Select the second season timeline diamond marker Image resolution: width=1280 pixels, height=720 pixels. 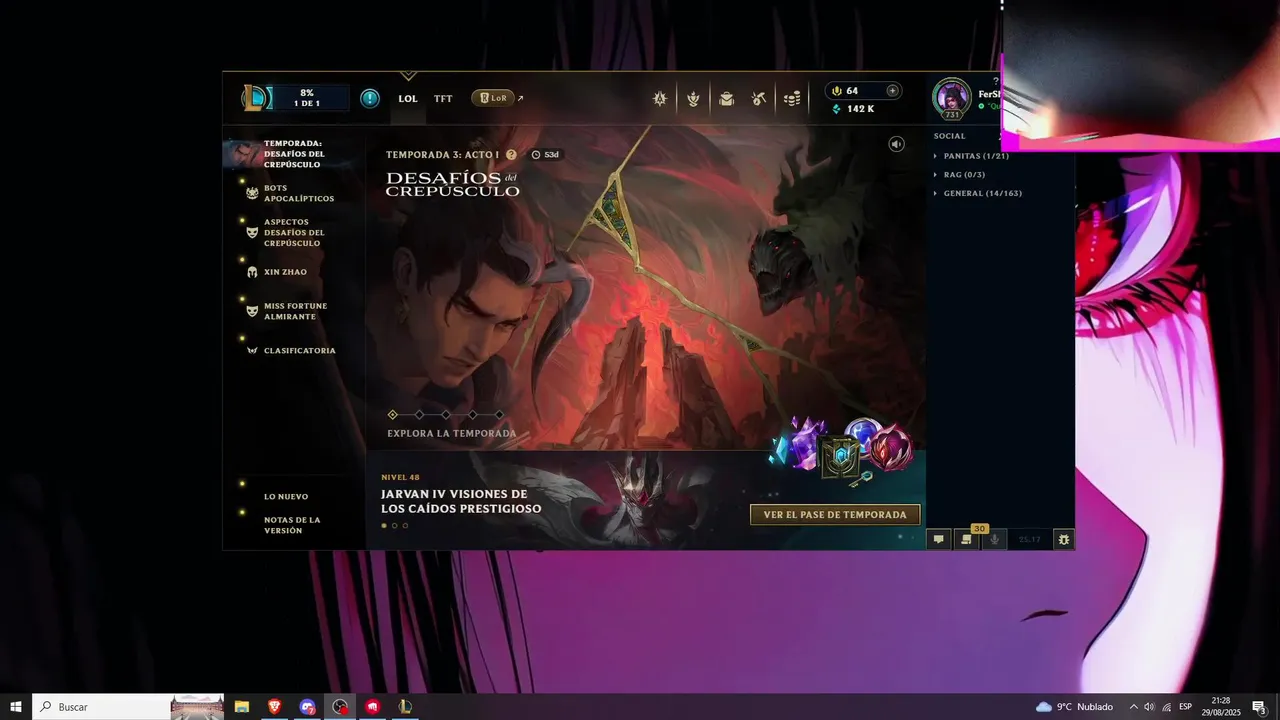point(419,414)
